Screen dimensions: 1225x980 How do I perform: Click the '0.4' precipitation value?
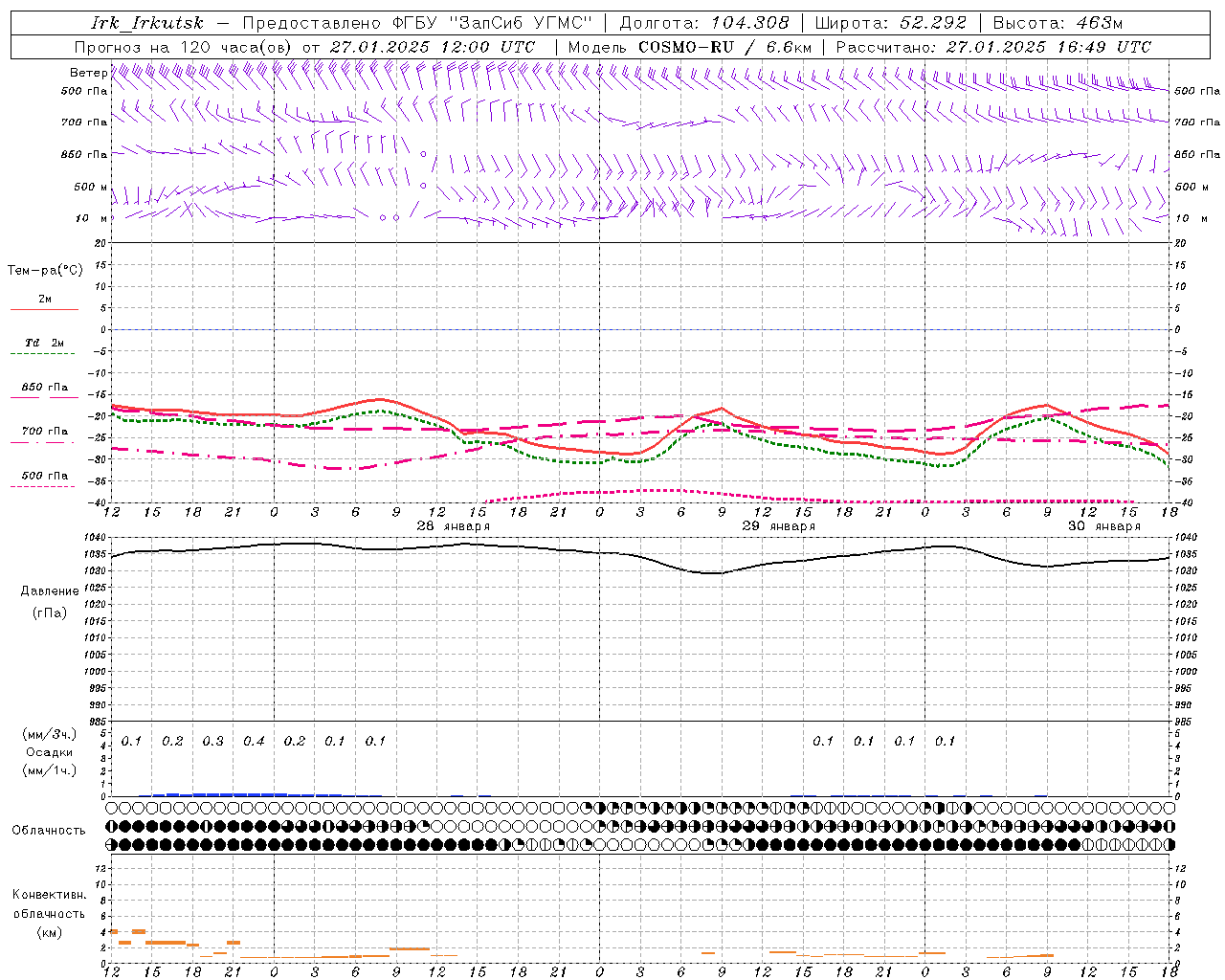point(254,742)
